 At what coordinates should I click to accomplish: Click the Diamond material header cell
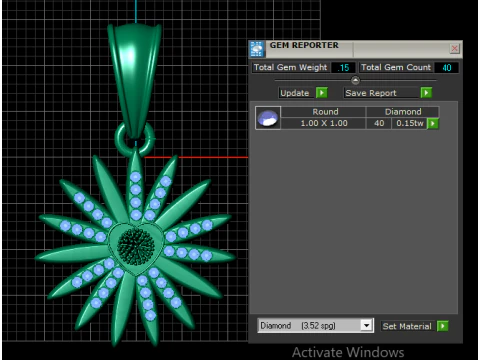tap(403, 112)
